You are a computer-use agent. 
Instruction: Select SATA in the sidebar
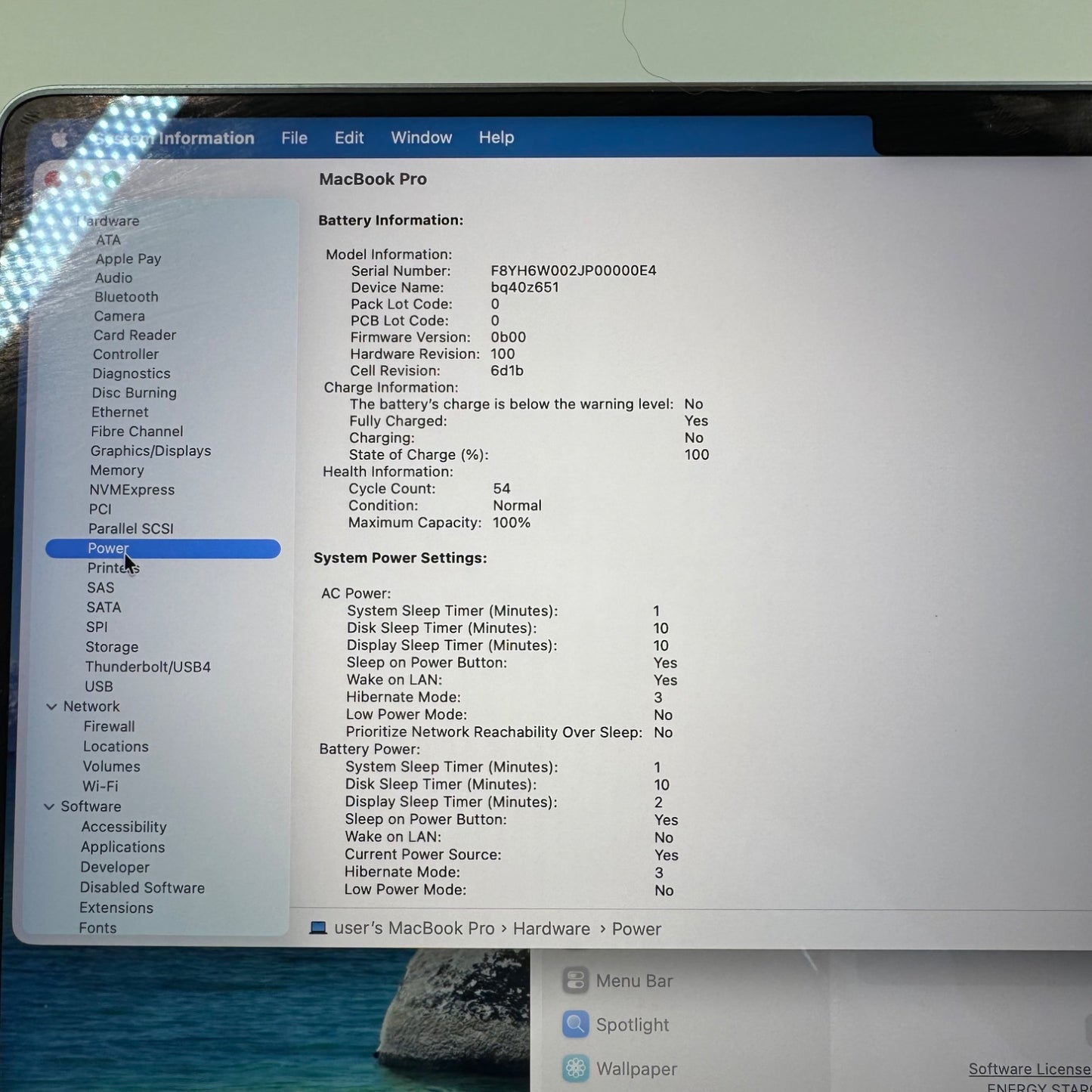pos(104,607)
